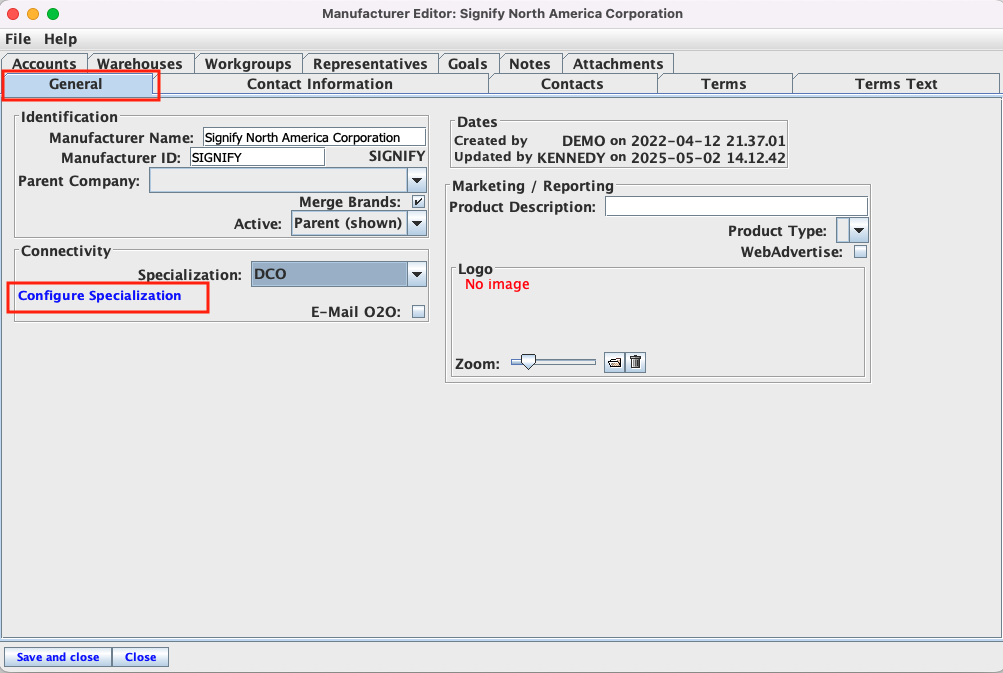Viewport: 1003px width, 673px height.
Task: Open the Terms Text tab
Action: 896,84
